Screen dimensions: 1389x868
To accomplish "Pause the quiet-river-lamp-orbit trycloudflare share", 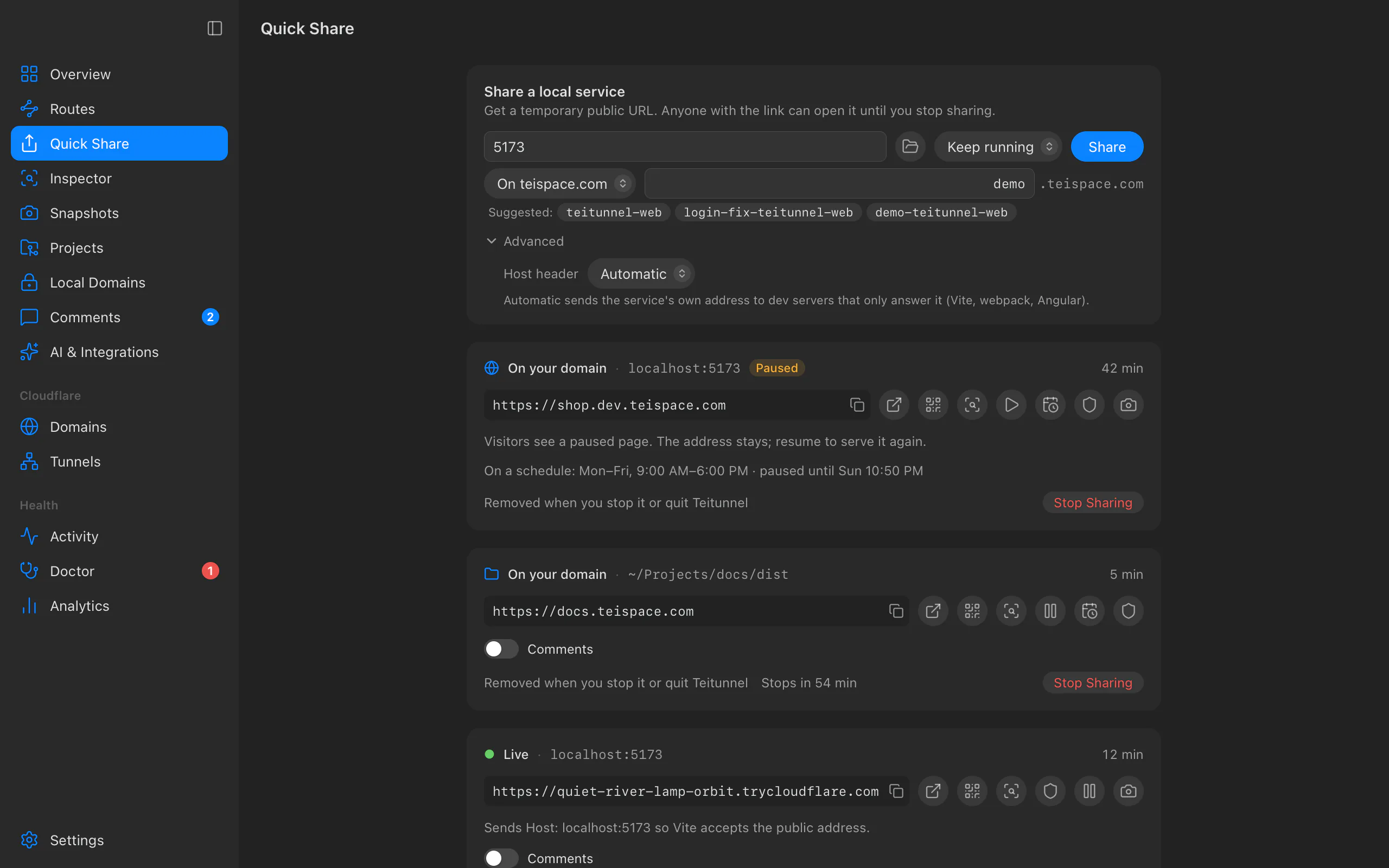I will tap(1089, 791).
